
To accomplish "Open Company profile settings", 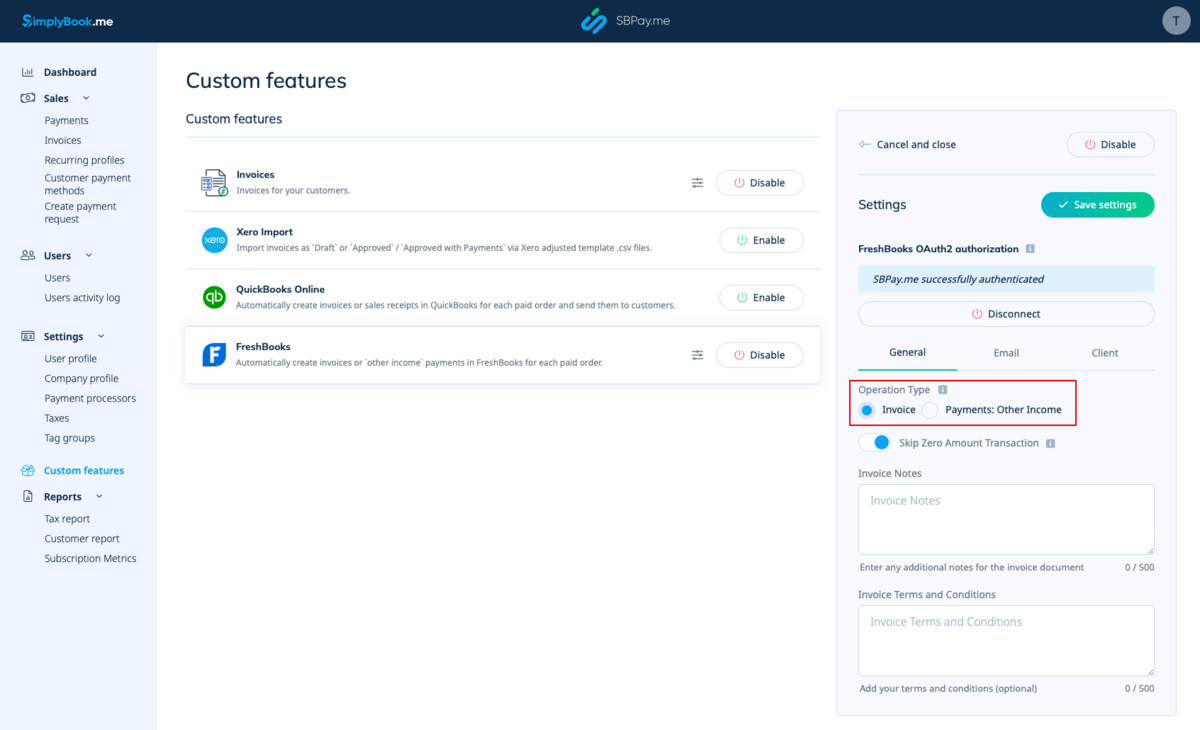I will click(x=81, y=379).
